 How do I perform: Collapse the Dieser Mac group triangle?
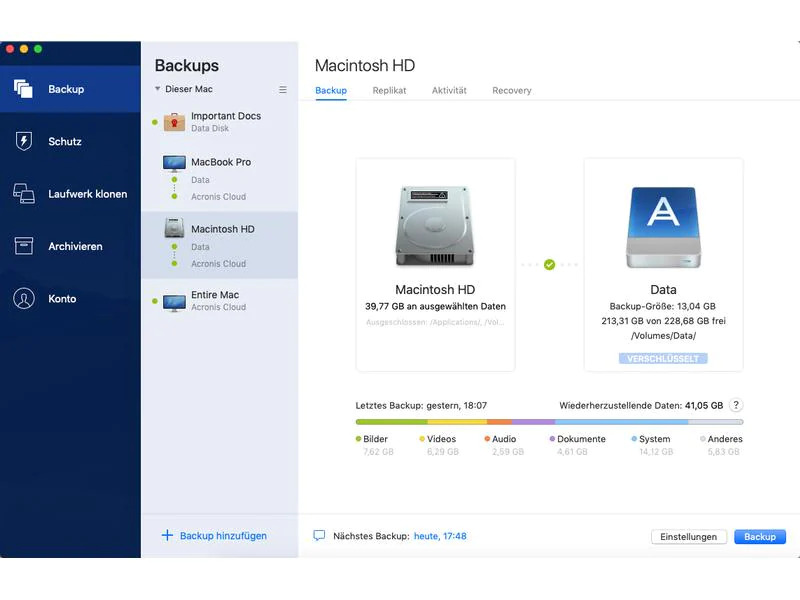coord(157,89)
